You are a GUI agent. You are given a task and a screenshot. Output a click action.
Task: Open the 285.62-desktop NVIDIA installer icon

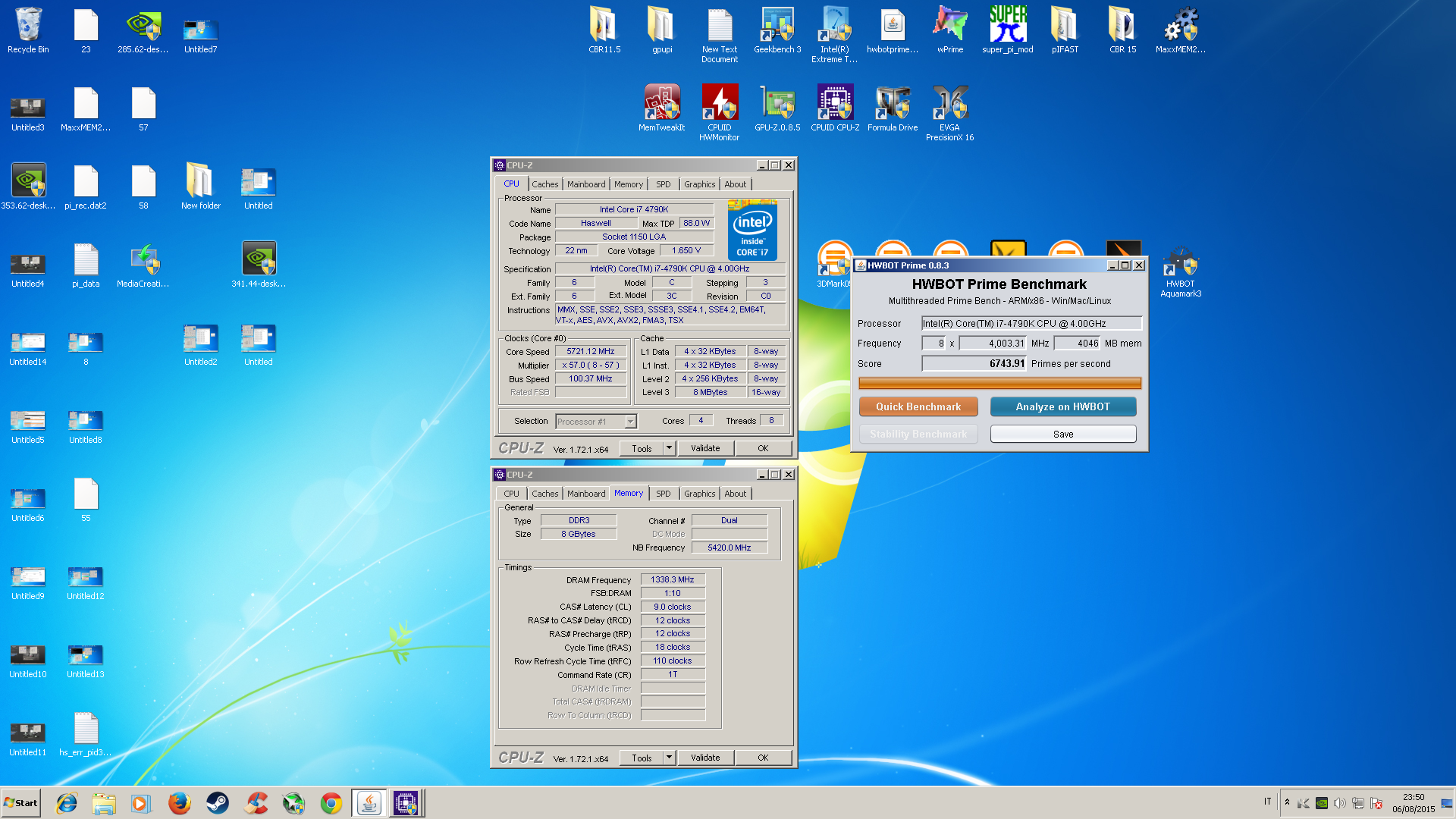(x=143, y=31)
